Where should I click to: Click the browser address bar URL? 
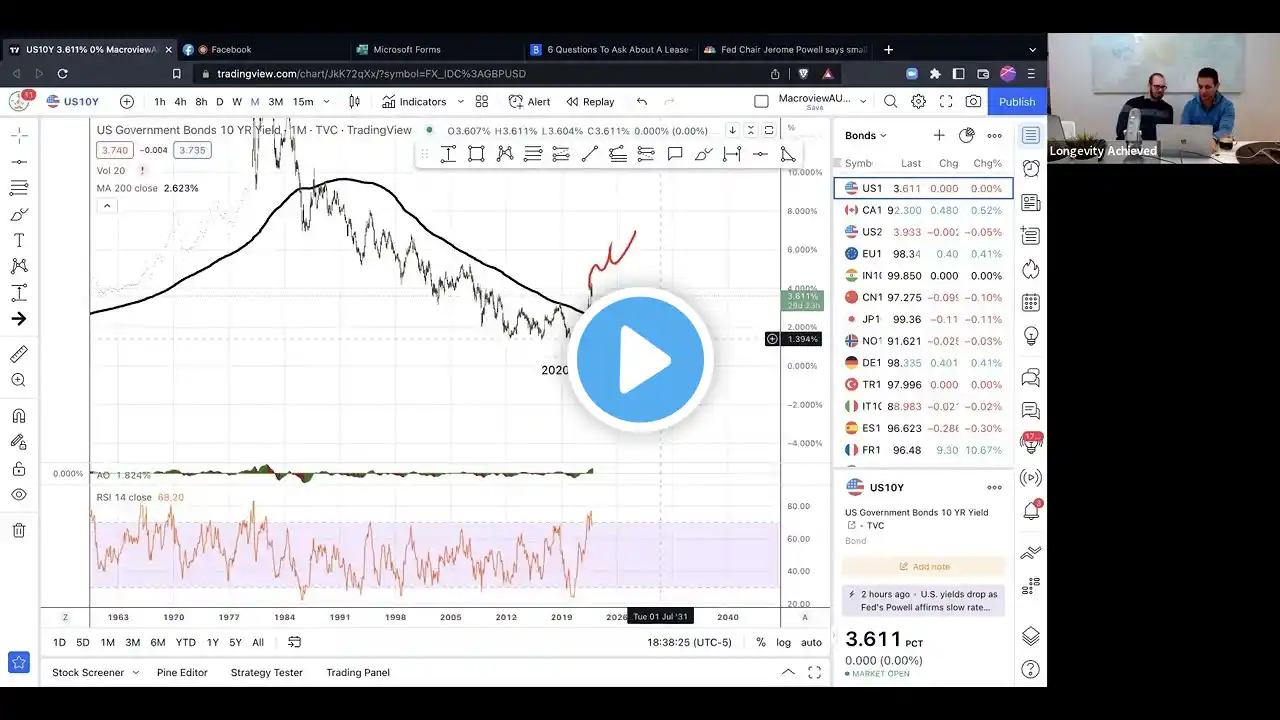coord(371,74)
